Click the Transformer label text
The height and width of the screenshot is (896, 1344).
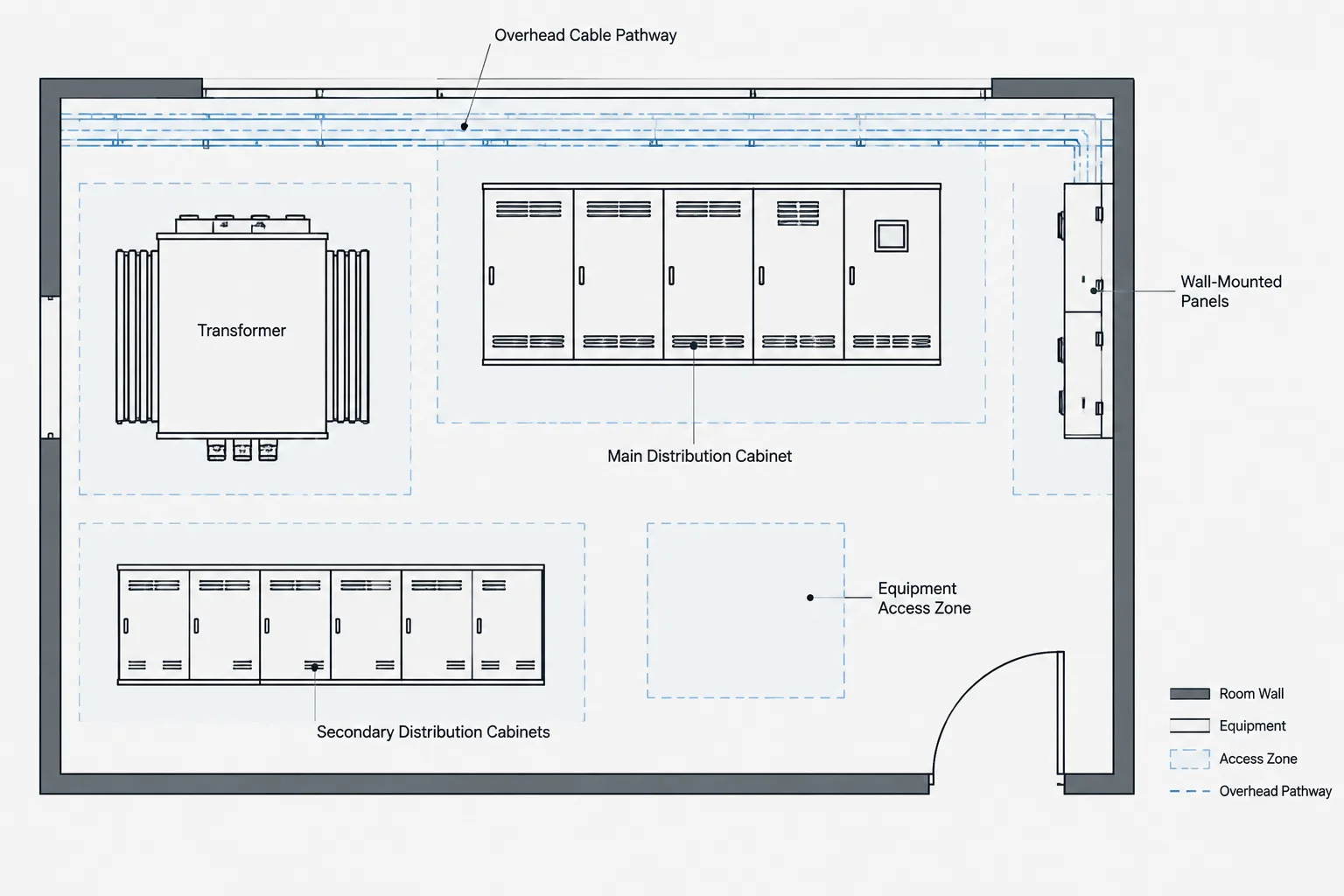coord(241,331)
